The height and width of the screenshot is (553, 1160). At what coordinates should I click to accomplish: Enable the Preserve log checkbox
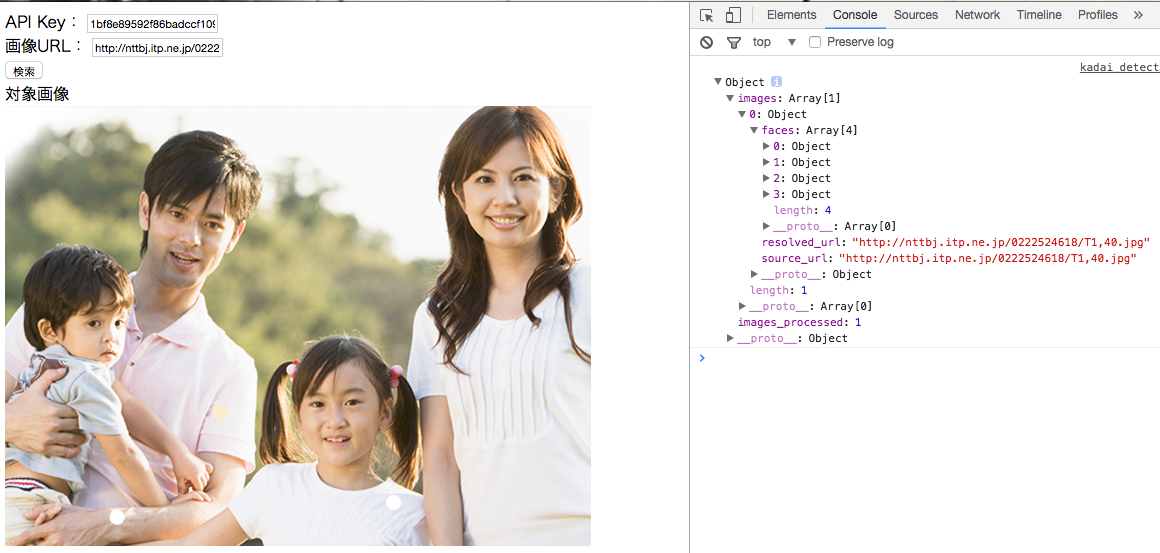815,42
